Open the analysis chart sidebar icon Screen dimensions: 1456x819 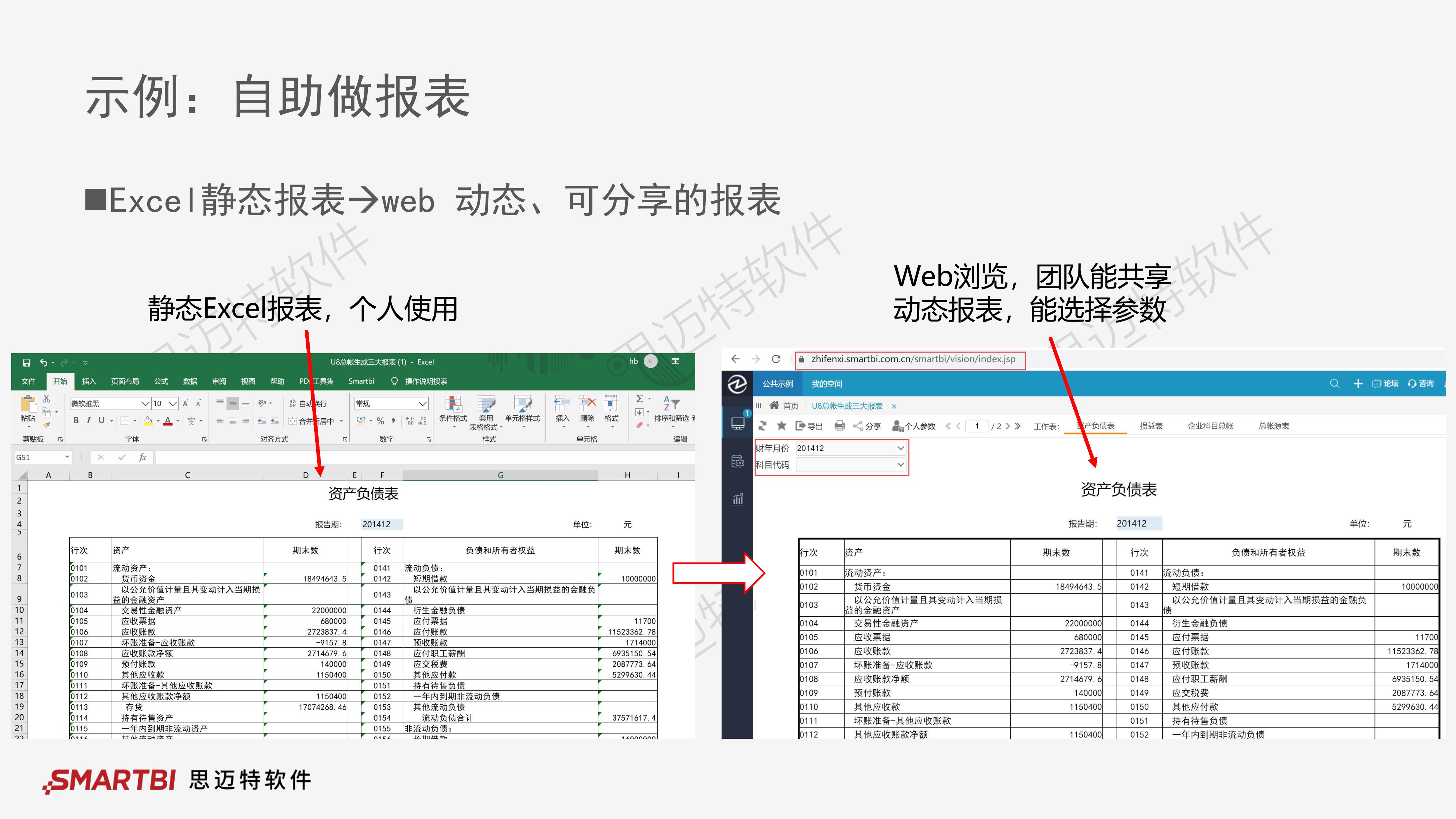[x=738, y=499]
